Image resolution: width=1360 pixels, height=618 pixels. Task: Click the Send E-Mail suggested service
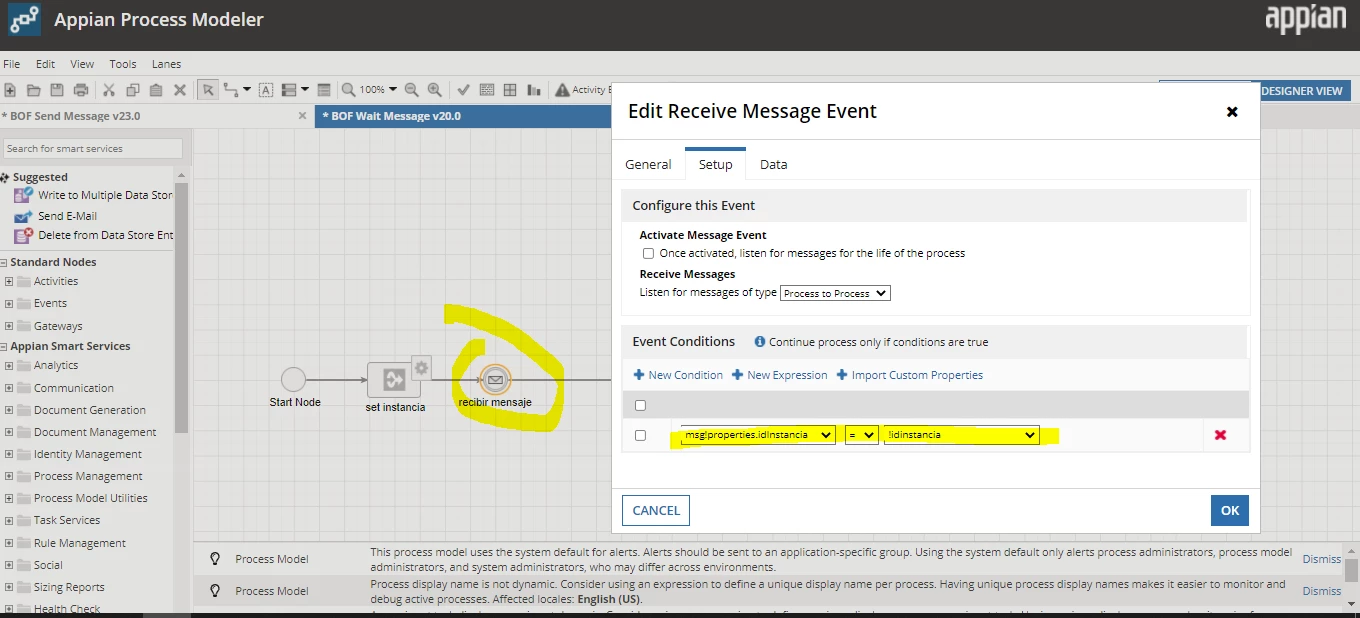point(67,215)
